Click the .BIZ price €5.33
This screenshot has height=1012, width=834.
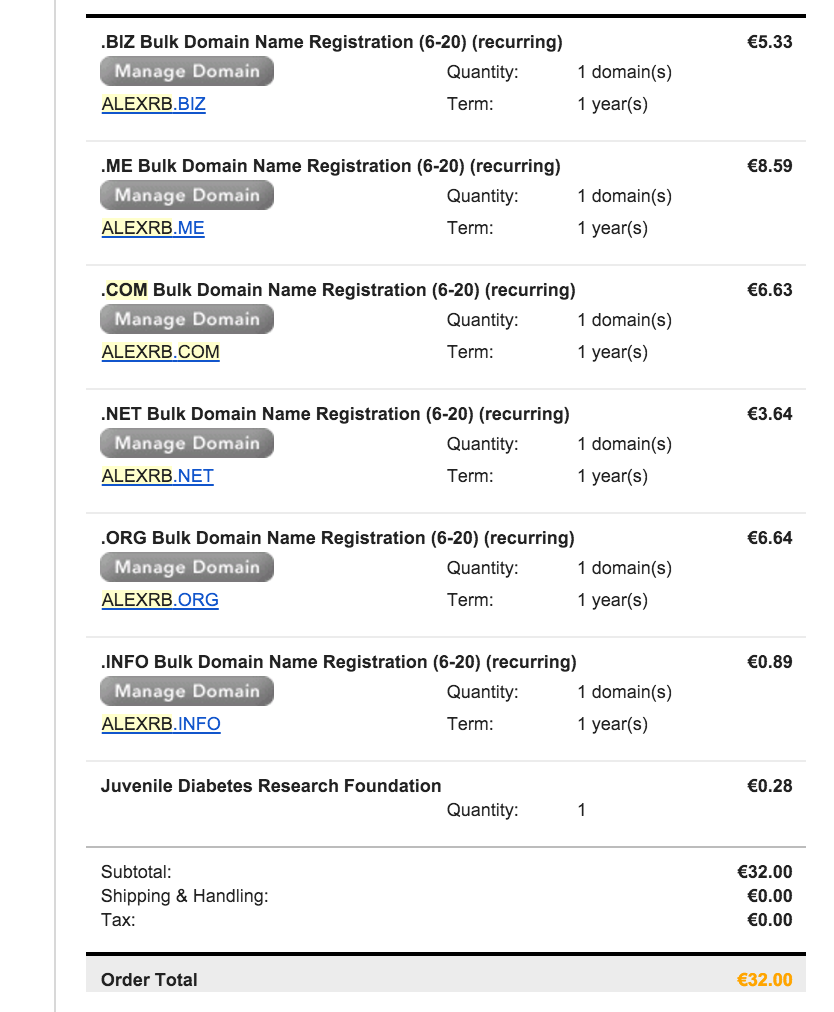click(x=769, y=42)
